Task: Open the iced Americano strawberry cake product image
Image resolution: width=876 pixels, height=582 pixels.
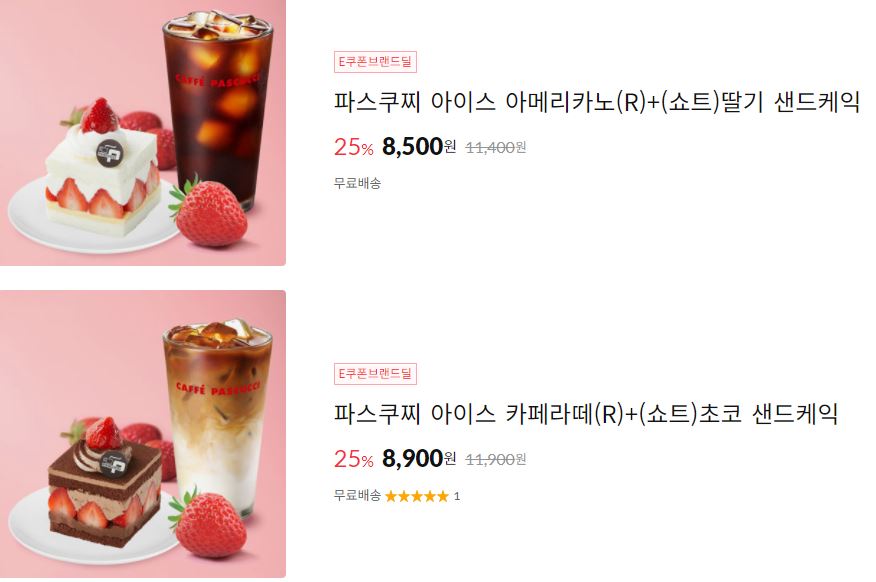Action: 142,132
